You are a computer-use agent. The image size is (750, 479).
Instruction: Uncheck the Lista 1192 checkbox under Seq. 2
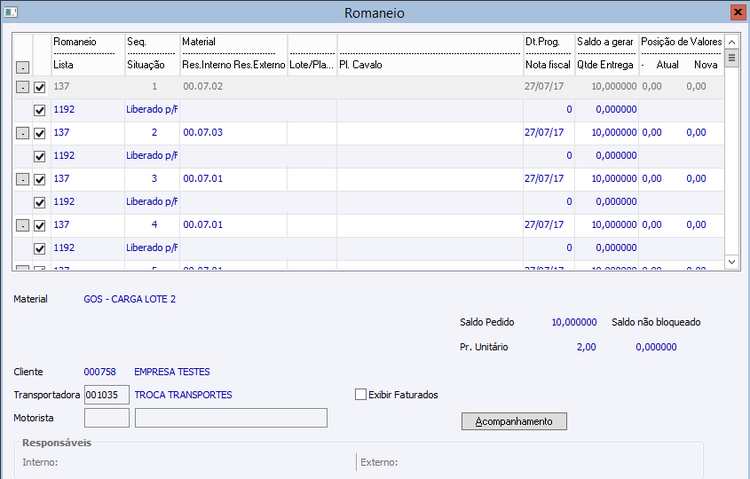pos(40,156)
